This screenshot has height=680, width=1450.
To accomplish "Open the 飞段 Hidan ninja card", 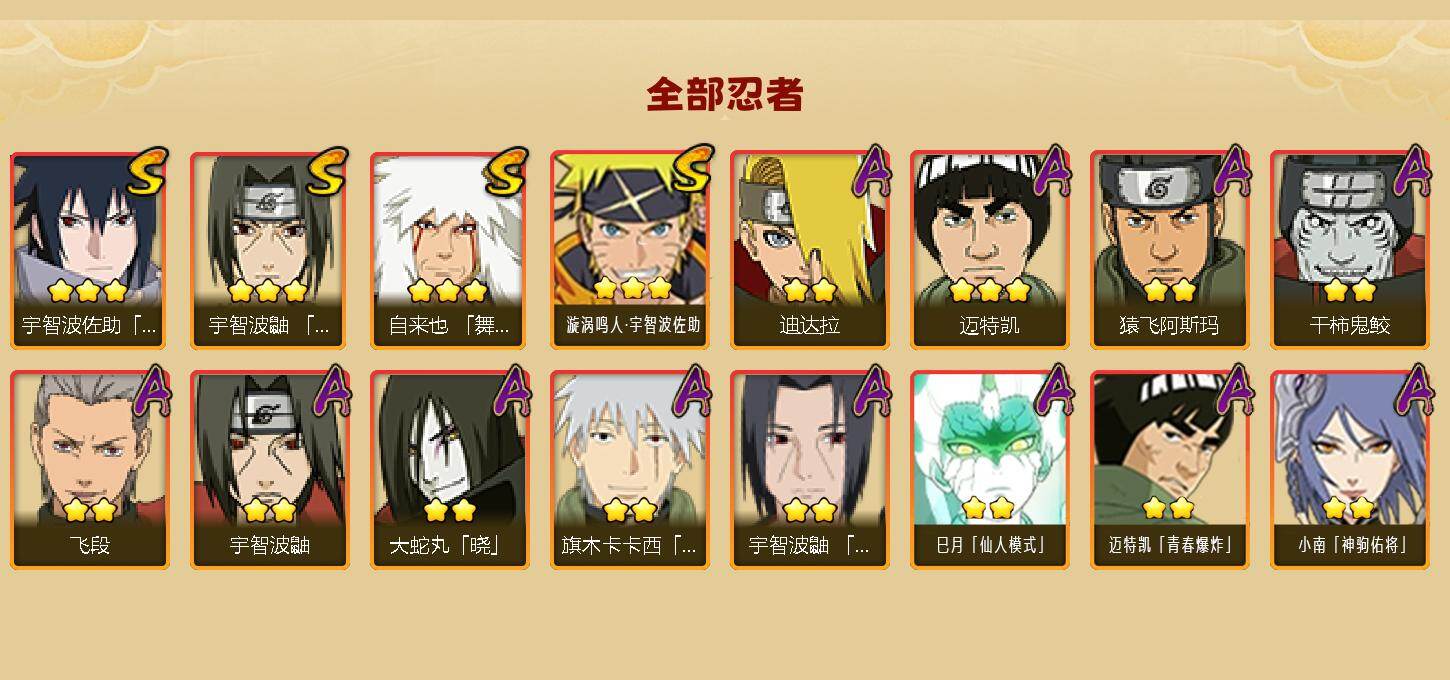I will 90,470.
